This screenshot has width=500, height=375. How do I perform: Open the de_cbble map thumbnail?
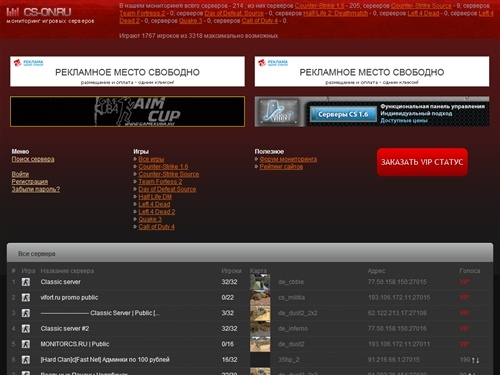(260, 282)
